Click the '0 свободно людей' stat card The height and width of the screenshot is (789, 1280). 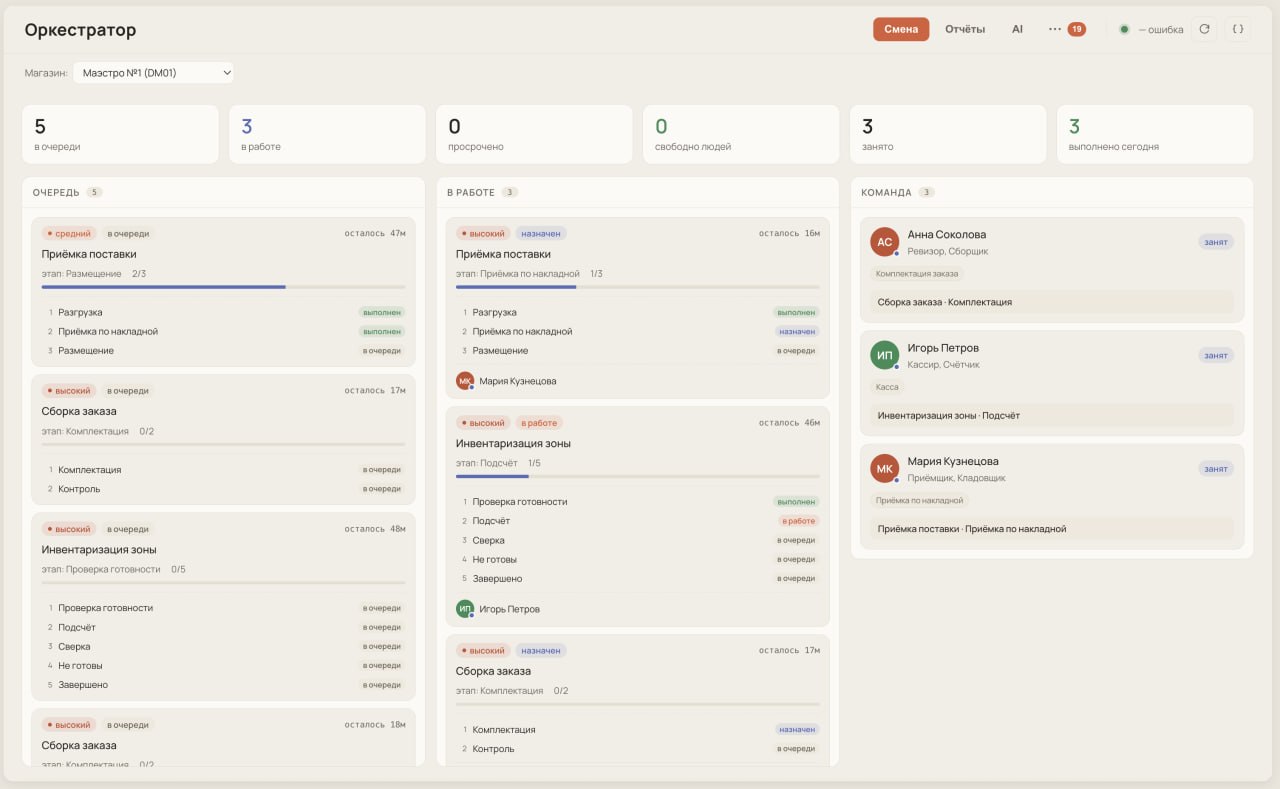click(741, 134)
